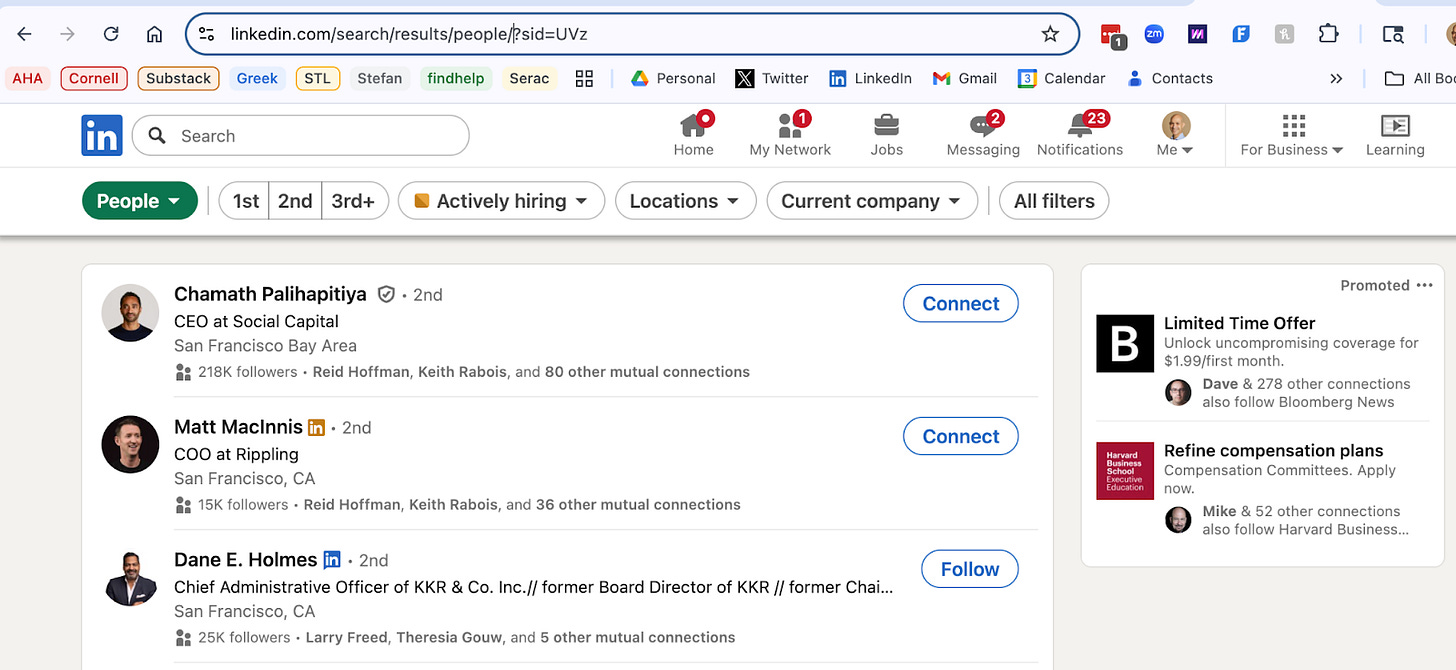Open the Contacts bookmark
This screenshot has width=1456, height=670.
[x=1170, y=78]
